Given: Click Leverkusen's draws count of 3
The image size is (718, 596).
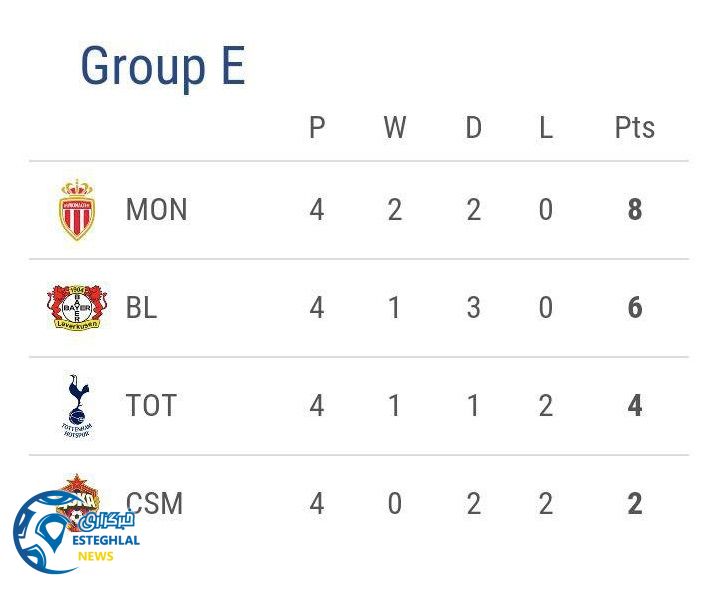Looking at the screenshot, I should point(473,308).
